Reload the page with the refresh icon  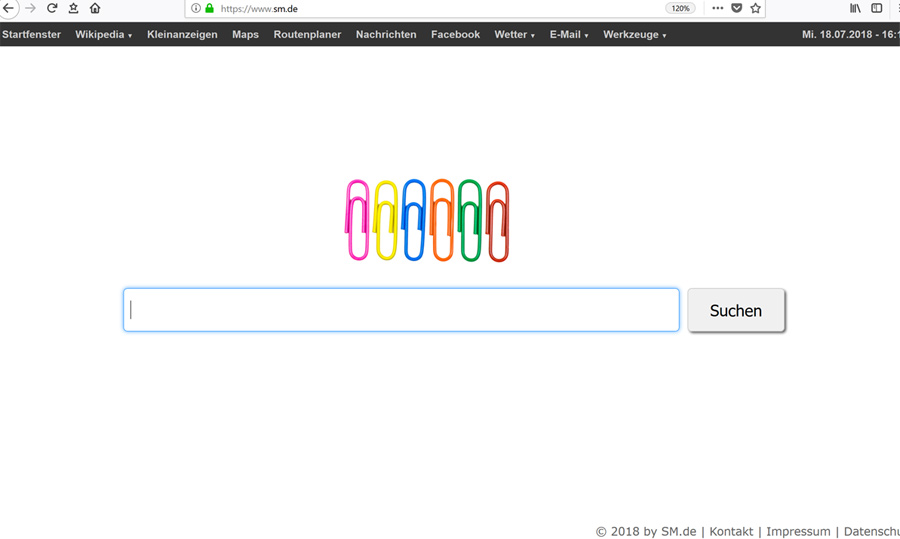coord(52,8)
